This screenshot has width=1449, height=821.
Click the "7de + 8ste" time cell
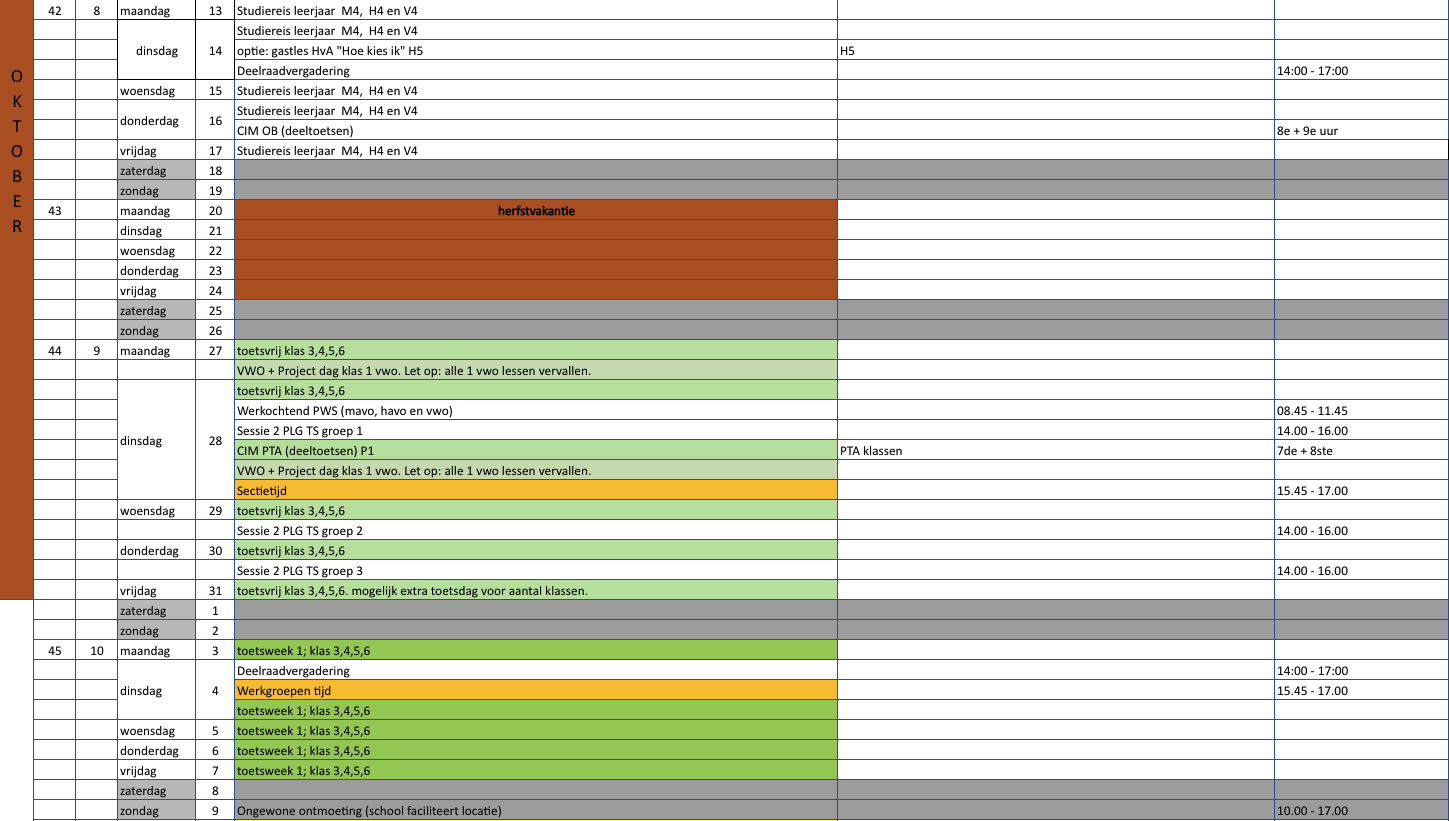[x=1360, y=451]
